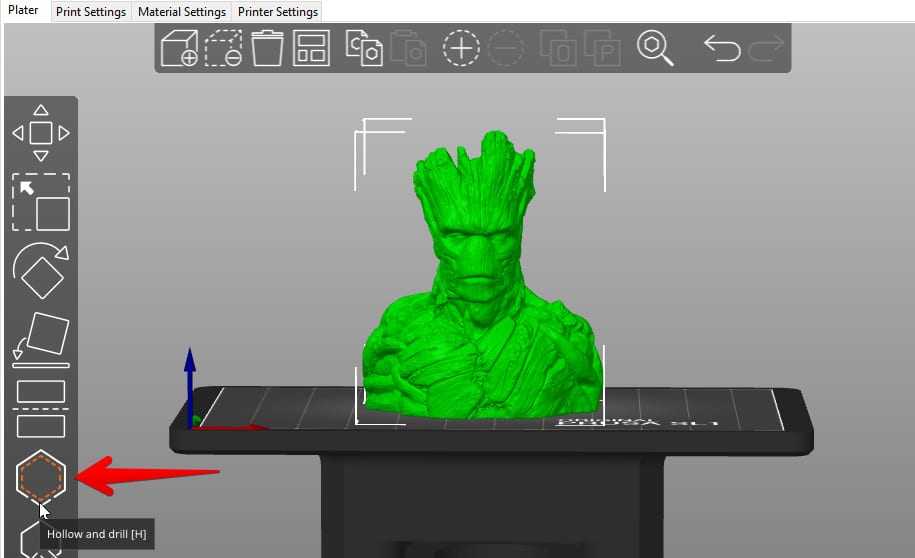The height and width of the screenshot is (558, 915).
Task: Click the Undo arrow icon
Action: [x=722, y=48]
